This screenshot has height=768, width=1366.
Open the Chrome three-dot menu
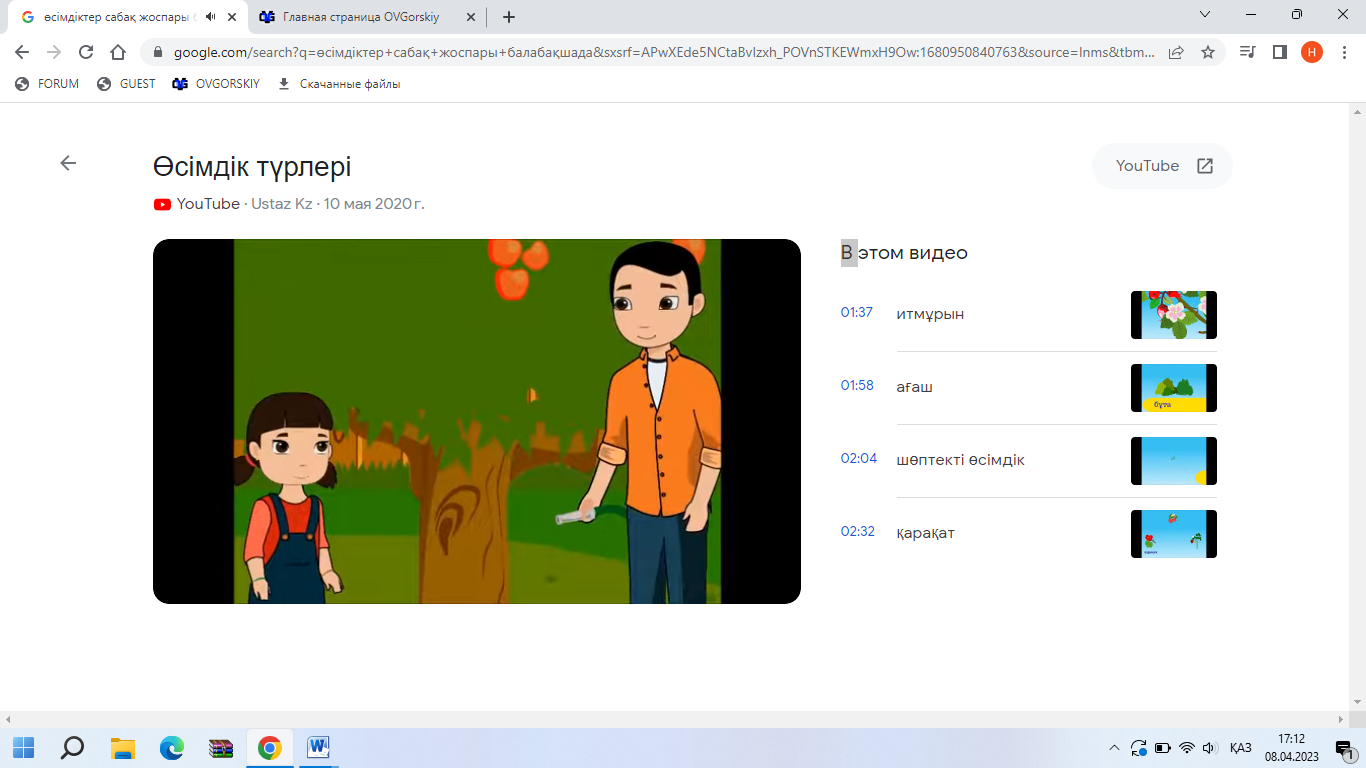1342,52
